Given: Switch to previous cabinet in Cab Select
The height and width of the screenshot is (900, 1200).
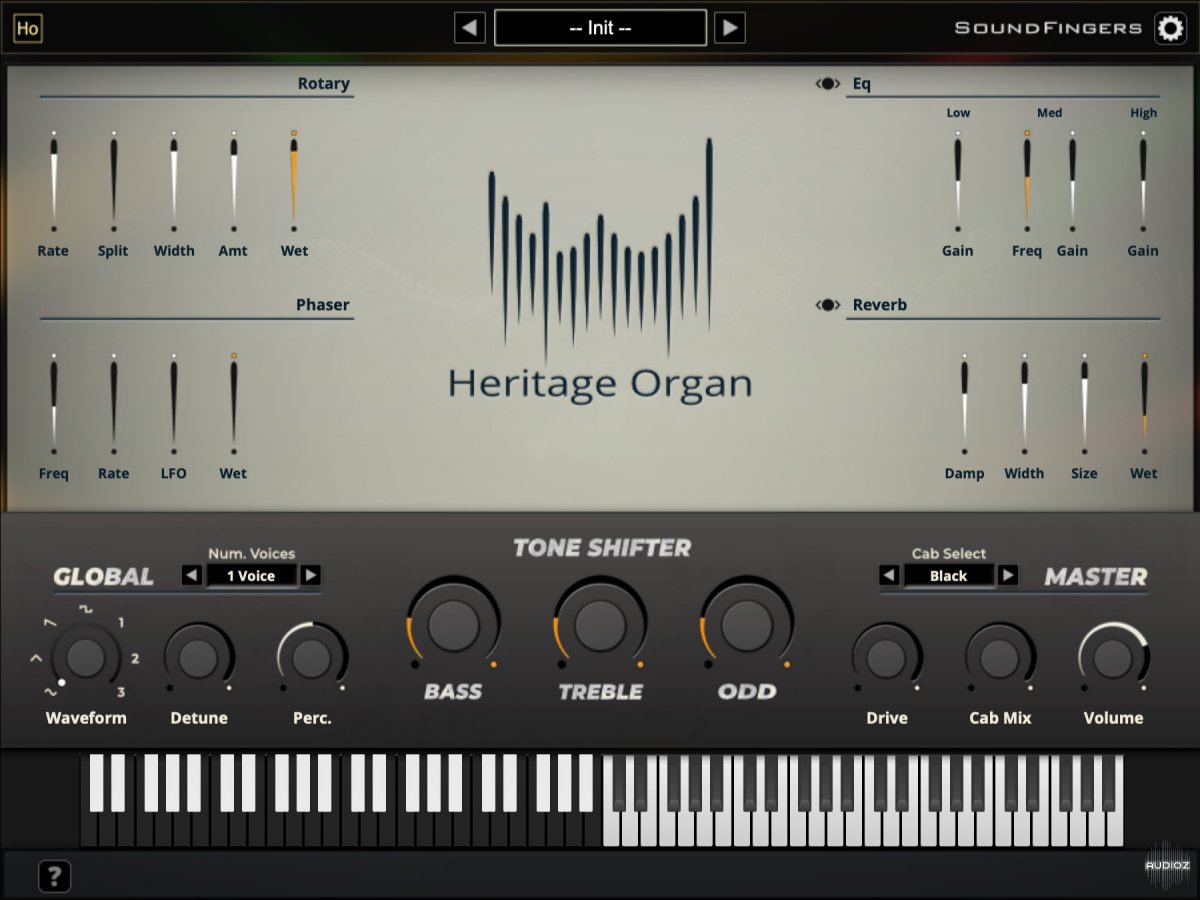Looking at the screenshot, I should coord(888,575).
